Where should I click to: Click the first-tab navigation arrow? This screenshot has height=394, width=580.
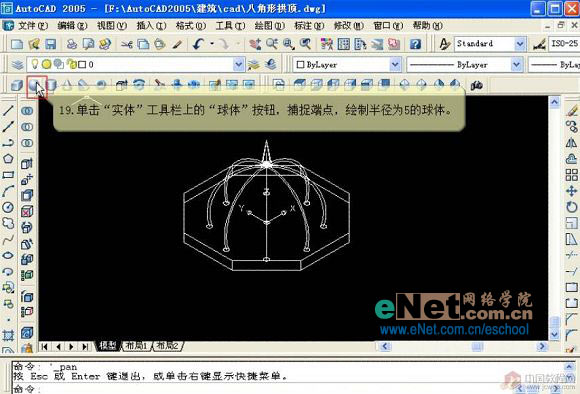coord(45,347)
